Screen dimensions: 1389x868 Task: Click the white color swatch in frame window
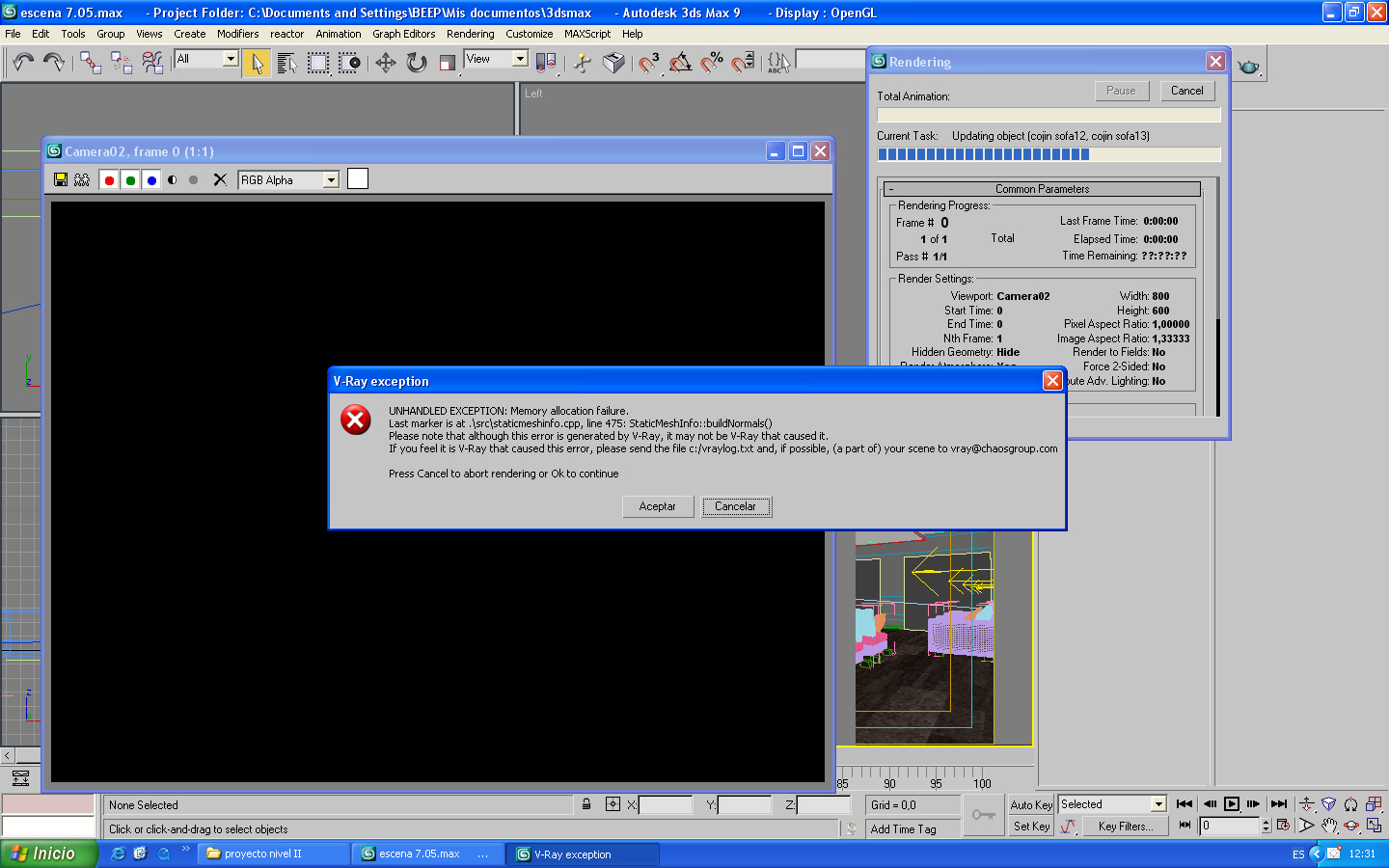[x=358, y=178]
